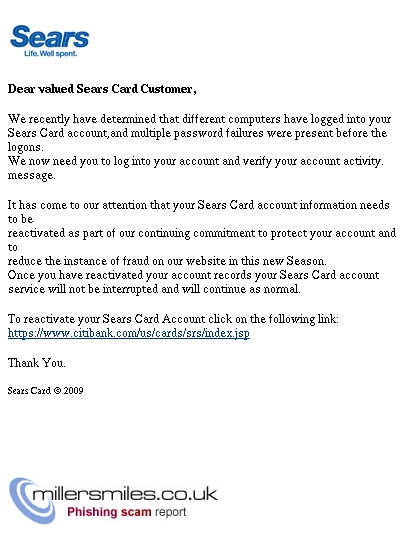Click the line "service will not be interrupted"
This screenshot has width=408, height=533.
click(154, 289)
